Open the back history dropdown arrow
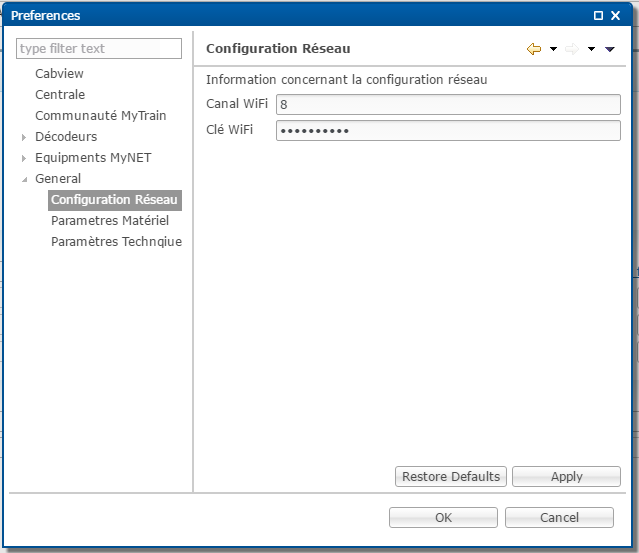Image resolution: width=639 pixels, height=553 pixels. click(x=553, y=49)
